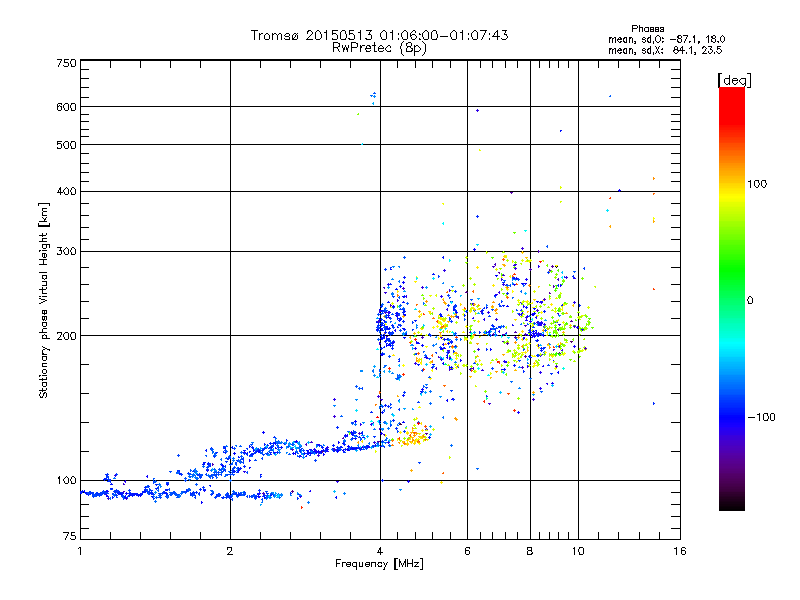Click the 'Stationary phase Virtual Height [km]' axis title
Screen dimensions: 800x600
tap(43, 300)
